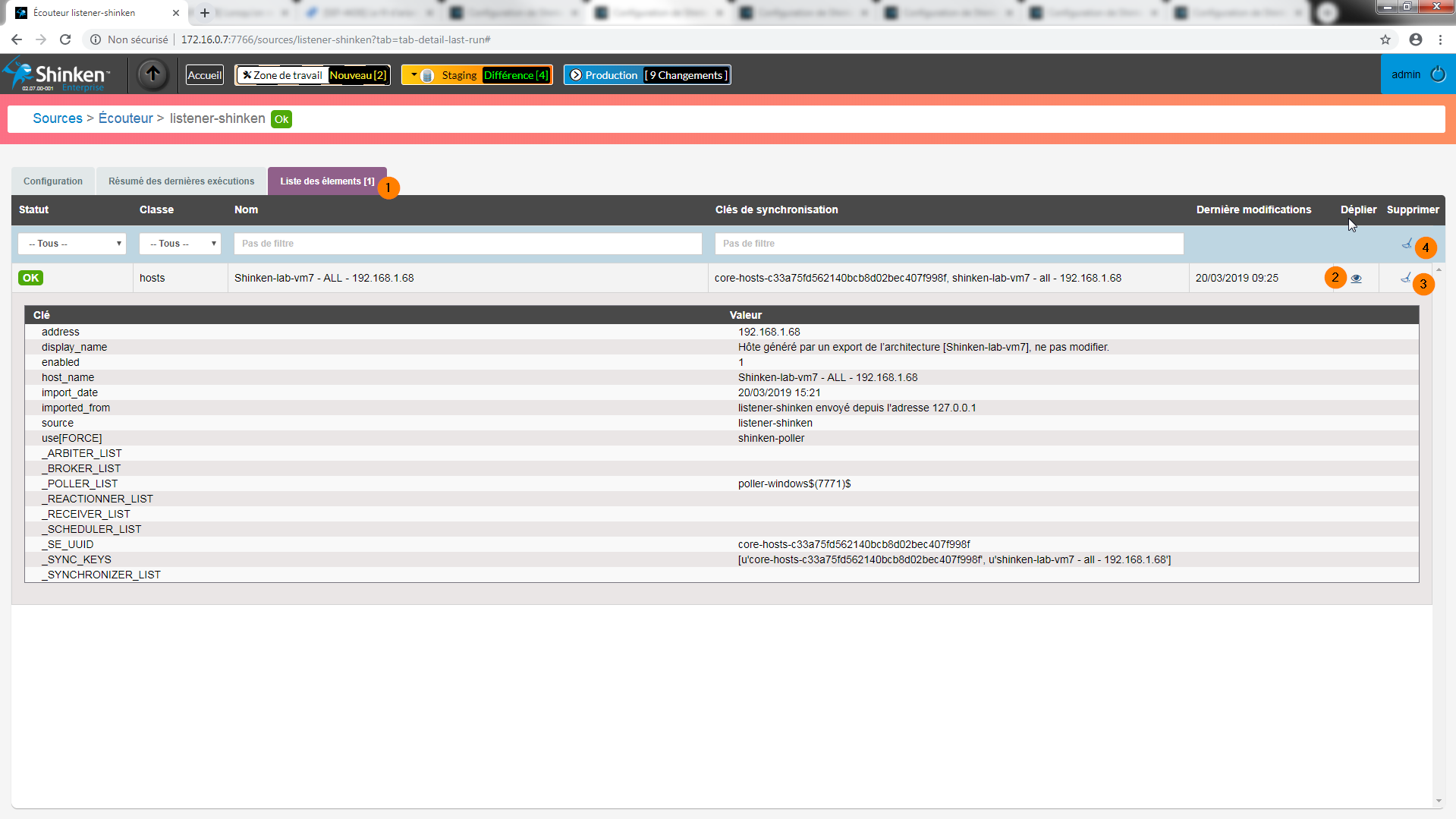1456x819 pixels.
Task: Click the Nom filter input field
Action: point(468,244)
